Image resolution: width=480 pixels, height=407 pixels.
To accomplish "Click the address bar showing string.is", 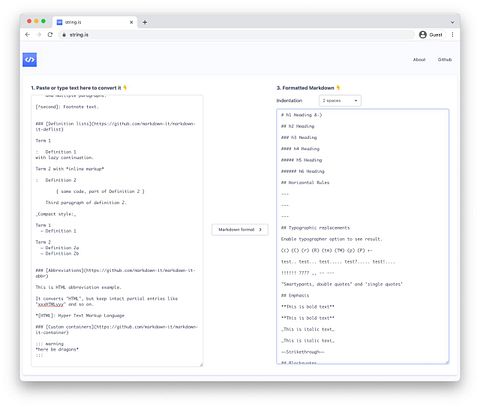I will point(237,35).
